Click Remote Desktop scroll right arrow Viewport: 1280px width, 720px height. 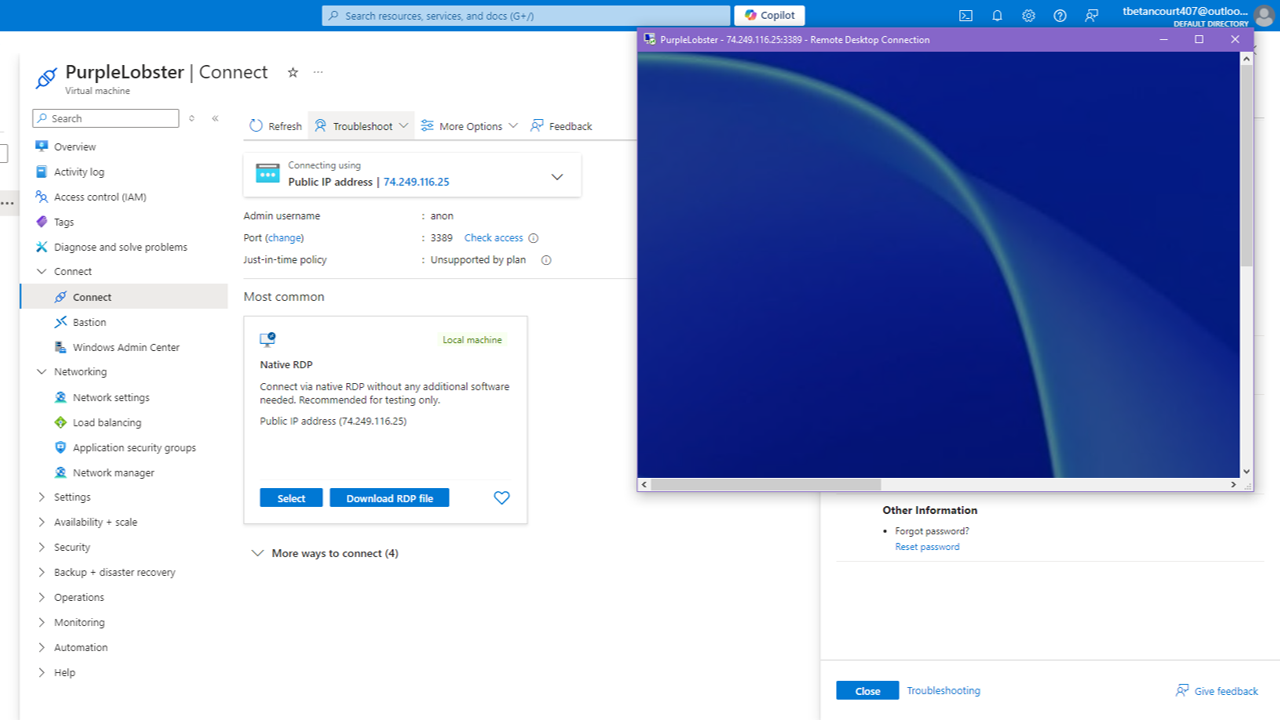point(1234,484)
